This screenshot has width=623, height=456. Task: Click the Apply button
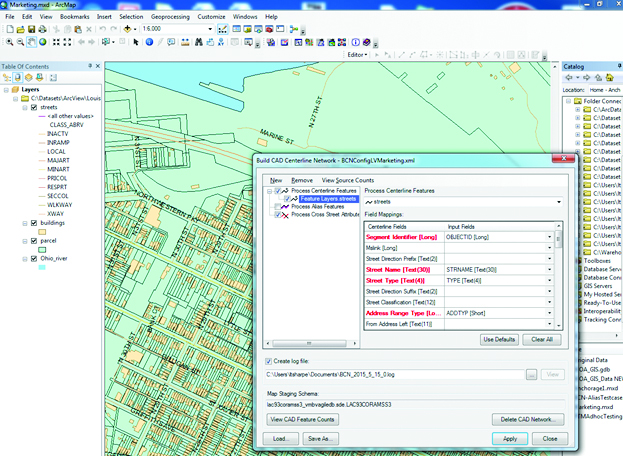[x=510, y=439]
